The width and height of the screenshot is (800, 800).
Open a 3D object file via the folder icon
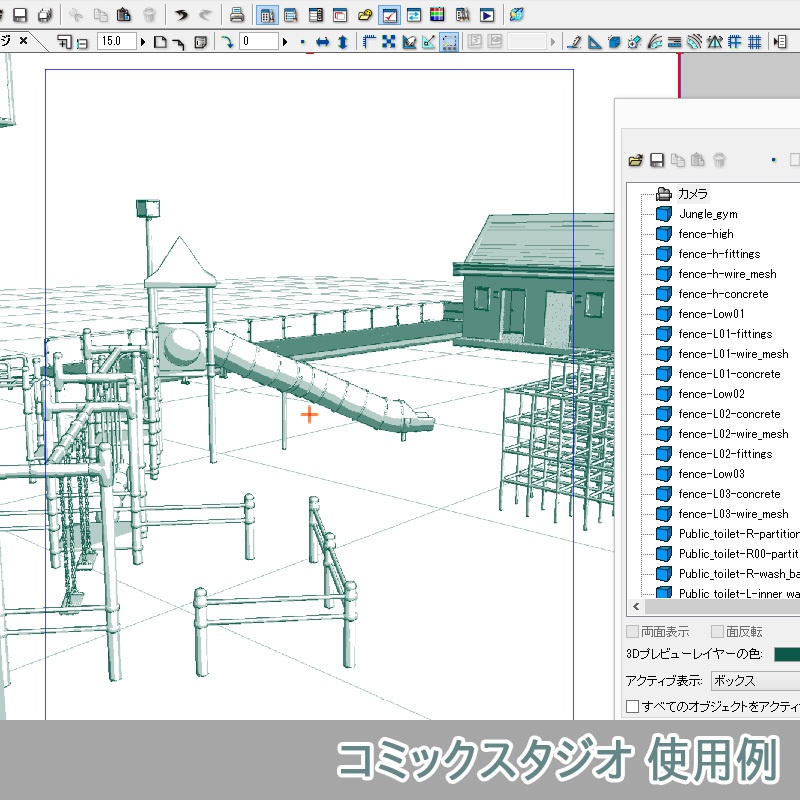tap(635, 160)
